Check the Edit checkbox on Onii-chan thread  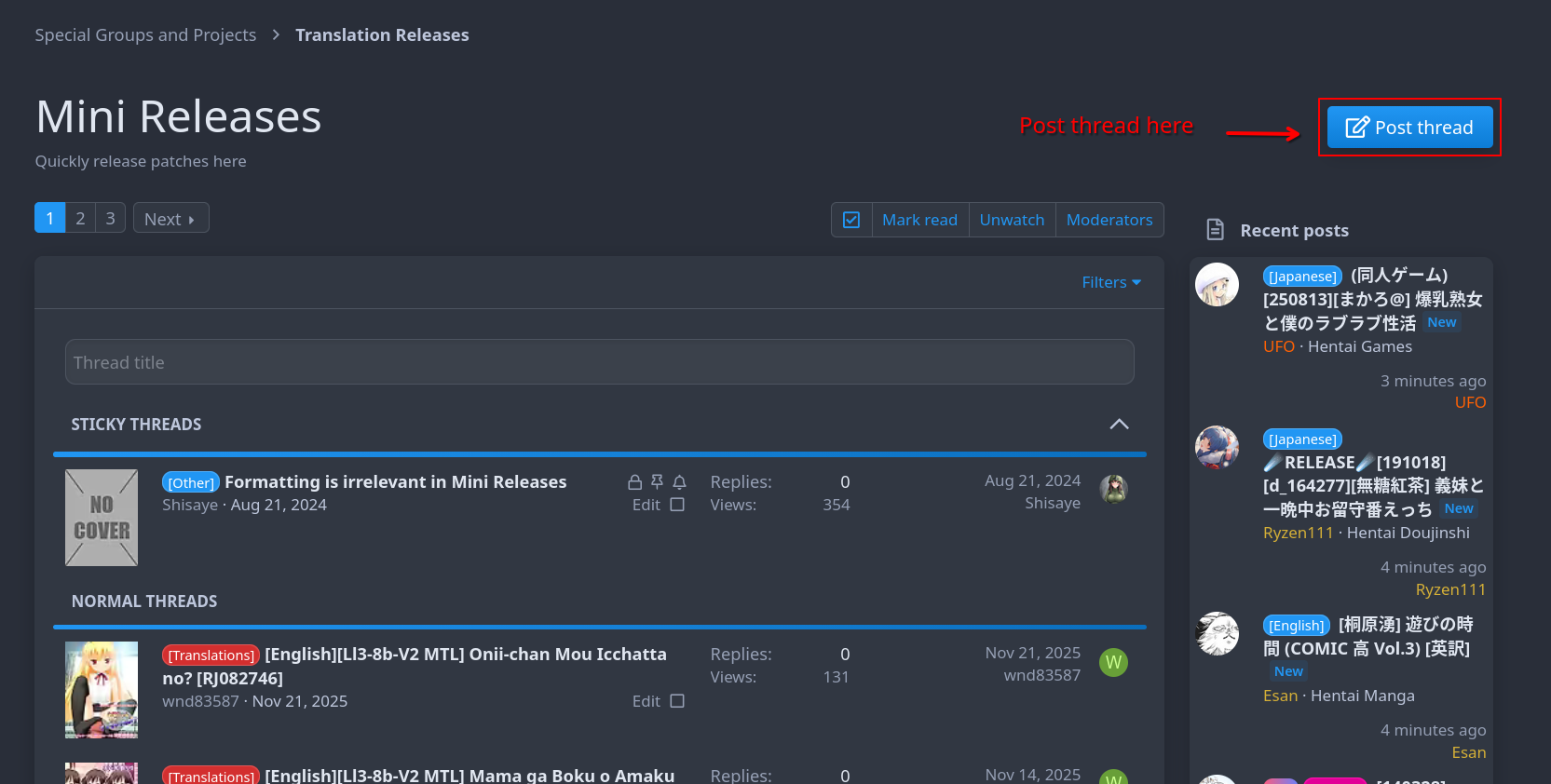click(677, 701)
